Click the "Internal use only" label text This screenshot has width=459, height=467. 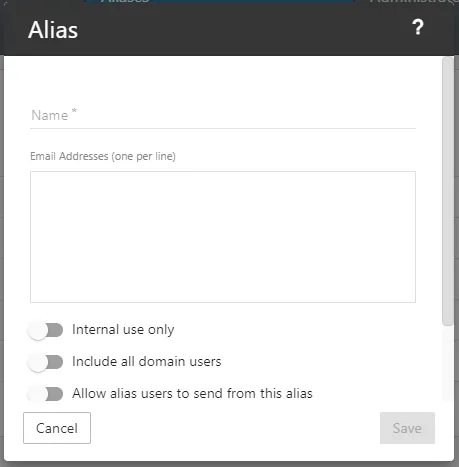click(123, 330)
